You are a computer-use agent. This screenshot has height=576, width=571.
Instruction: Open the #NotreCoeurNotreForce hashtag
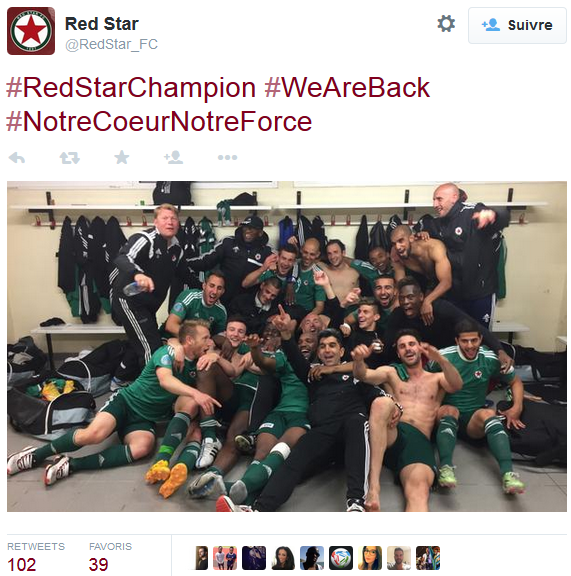(159, 122)
